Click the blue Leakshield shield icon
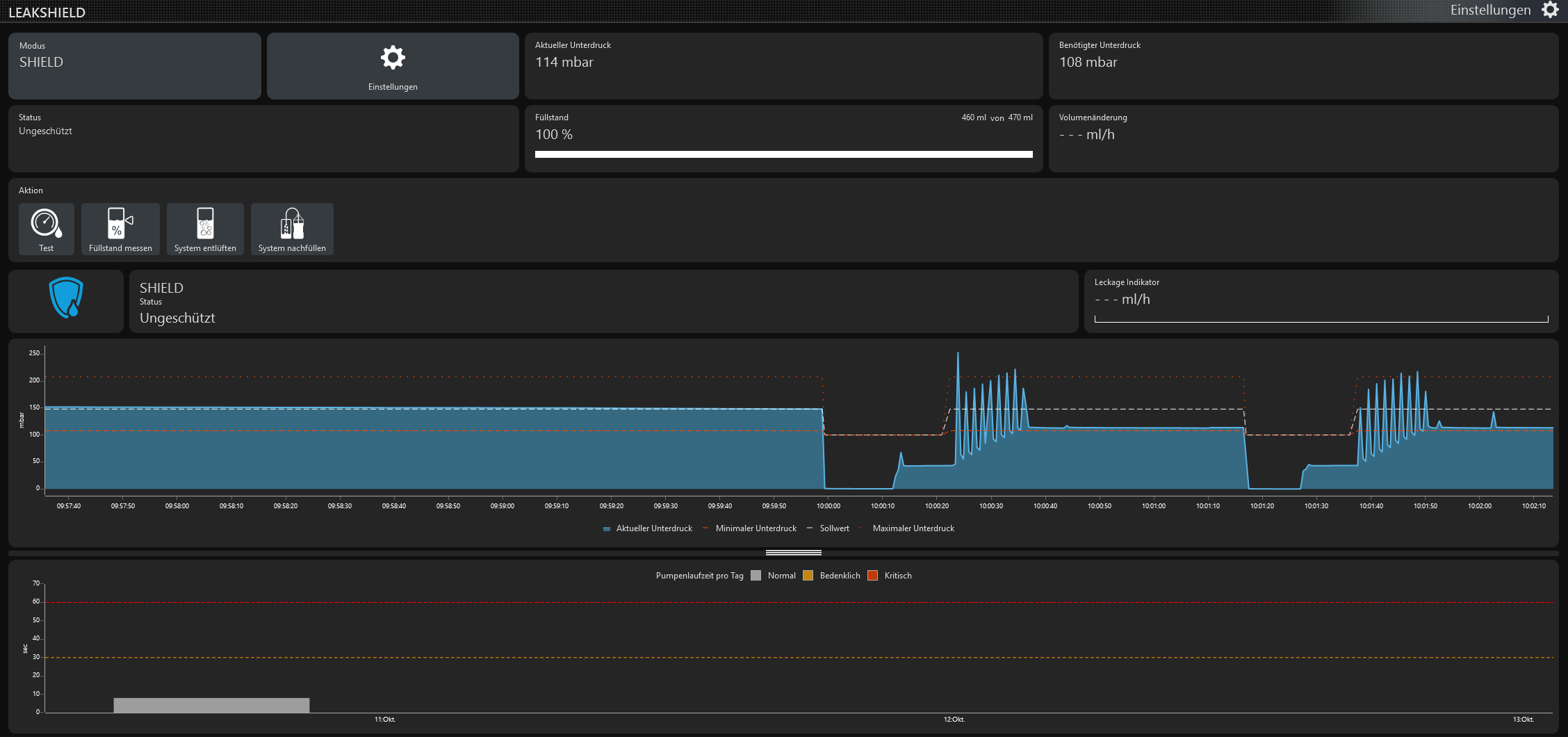Viewport: 1568px width, 737px height. click(x=66, y=298)
